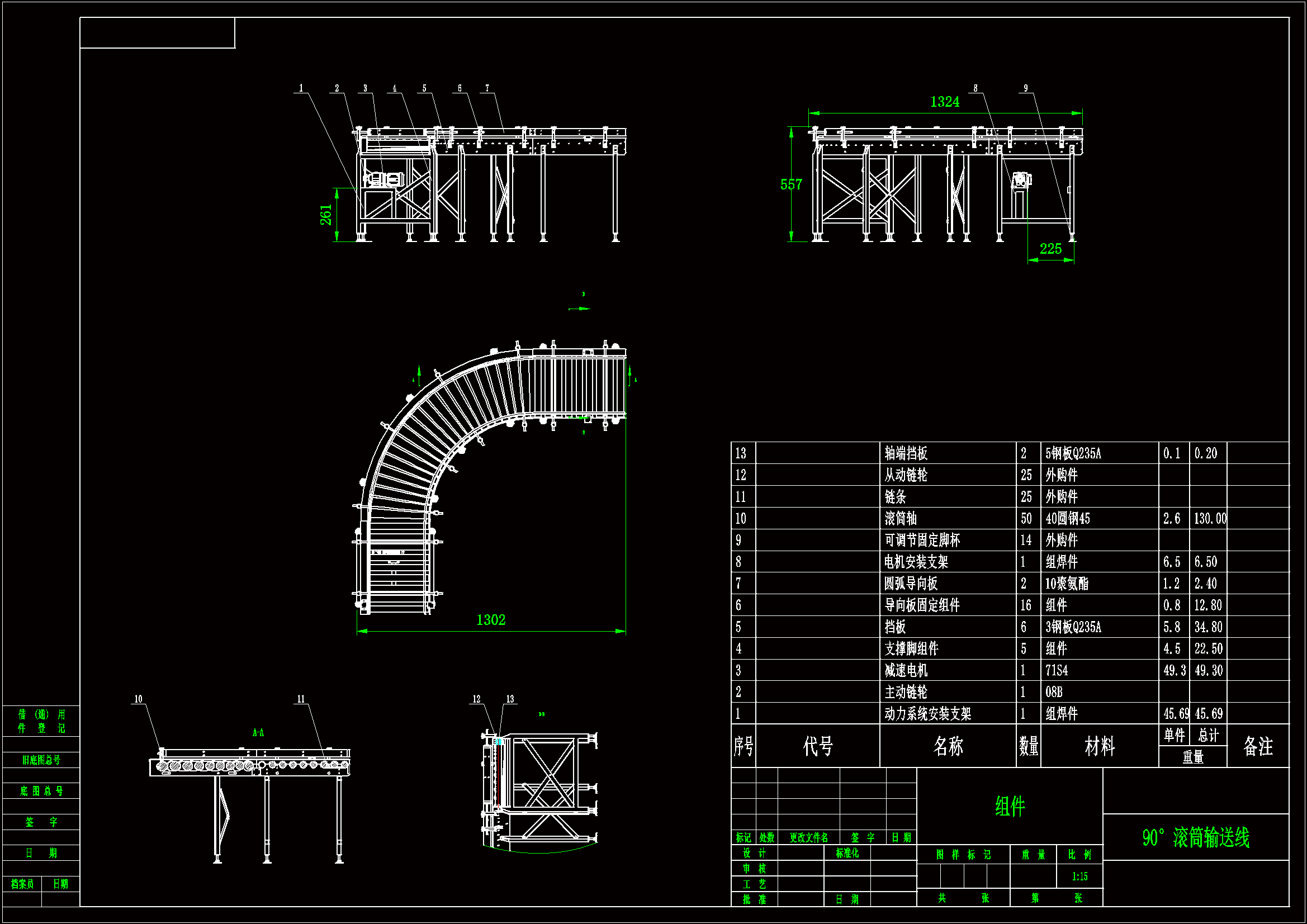Click the 备注 header cell
The height and width of the screenshot is (924, 1307).
coord(1257,746)
